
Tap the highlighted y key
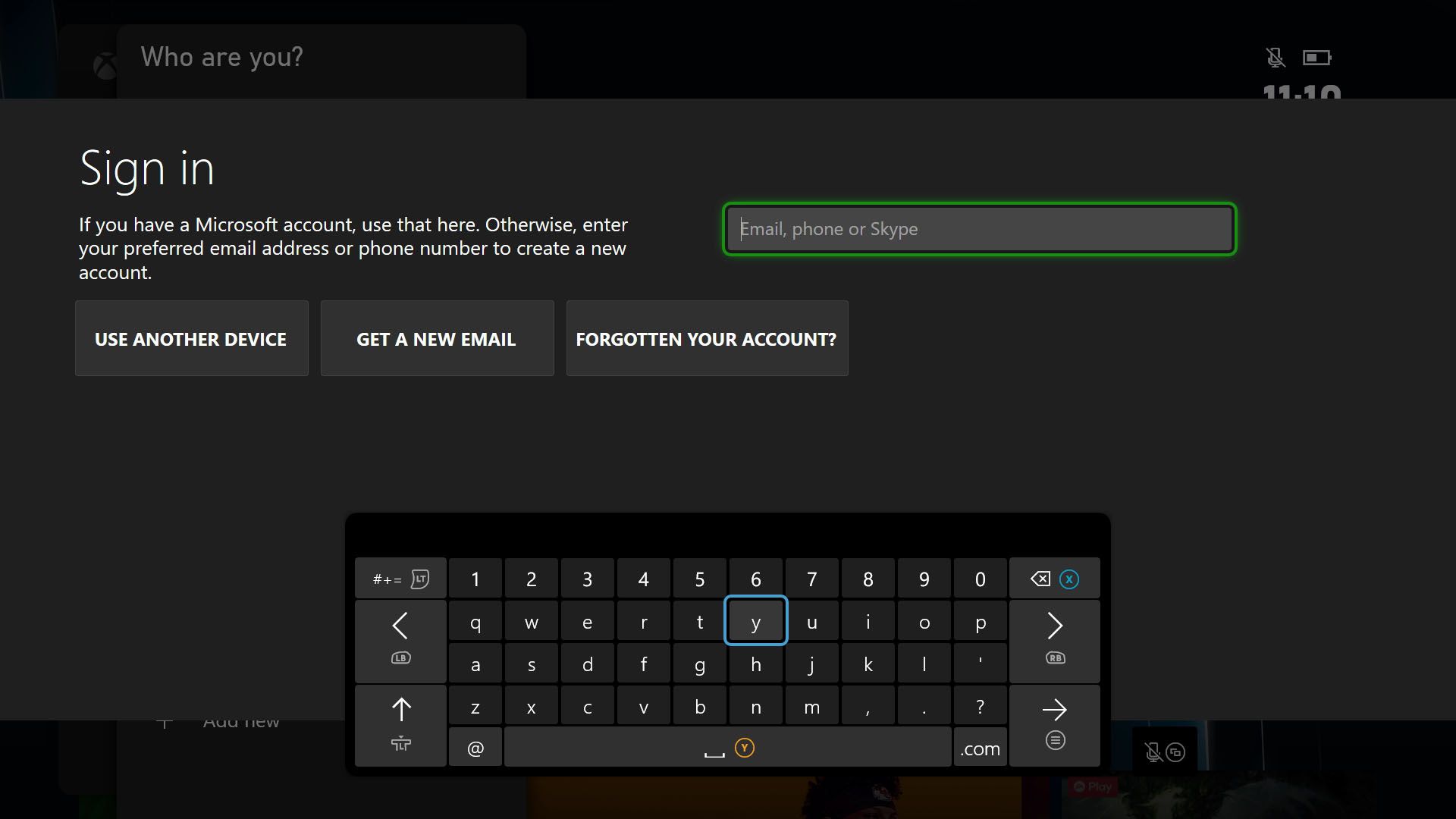tap(756, 621)
